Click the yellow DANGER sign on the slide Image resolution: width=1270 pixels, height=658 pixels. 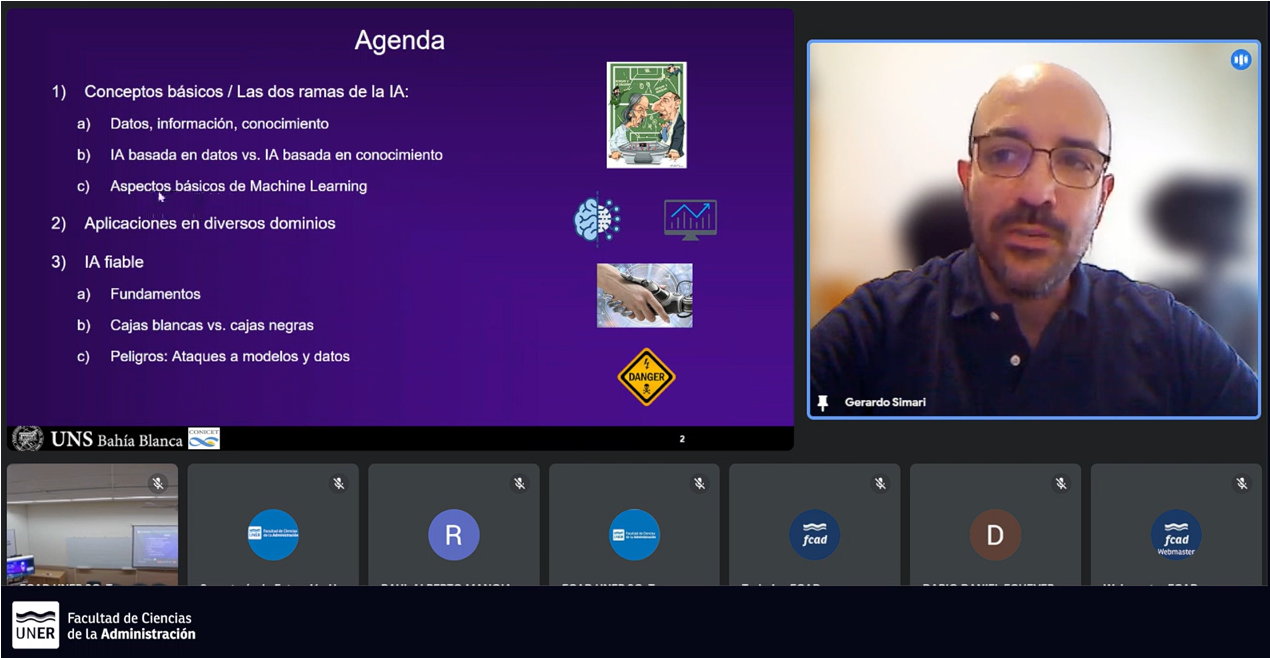[647, 377]
